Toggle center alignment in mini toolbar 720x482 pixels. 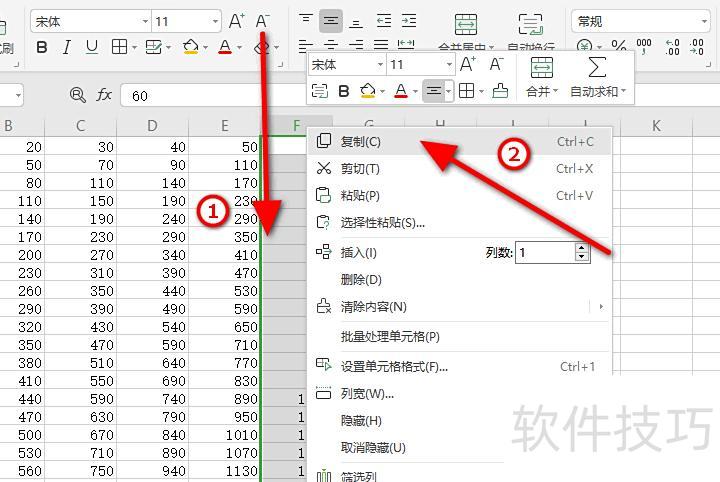tap(433, 91)
